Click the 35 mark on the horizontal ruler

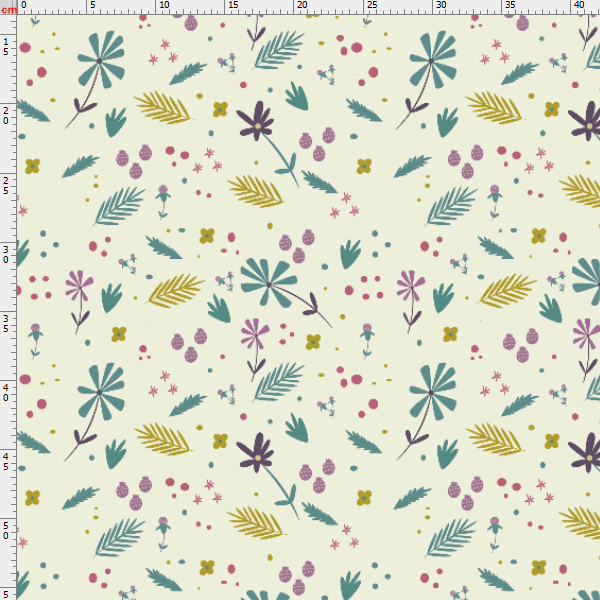510,5
